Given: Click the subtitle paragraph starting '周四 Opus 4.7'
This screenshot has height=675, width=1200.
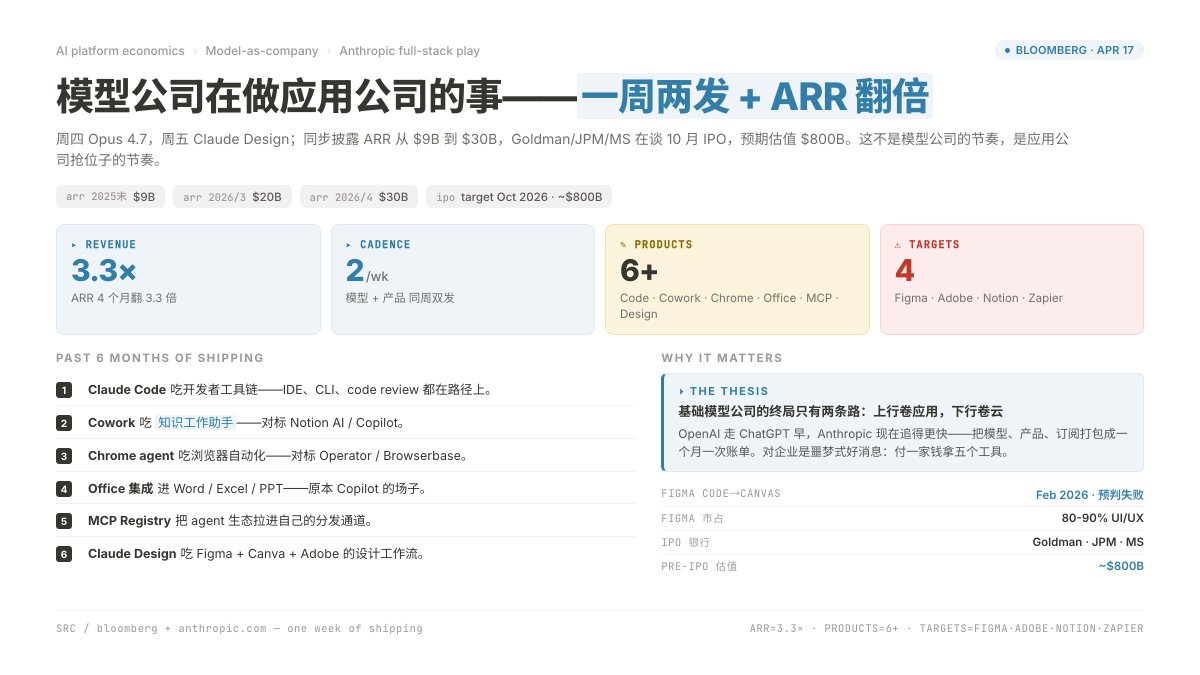Looking at the screenshot, I should 563,149.
